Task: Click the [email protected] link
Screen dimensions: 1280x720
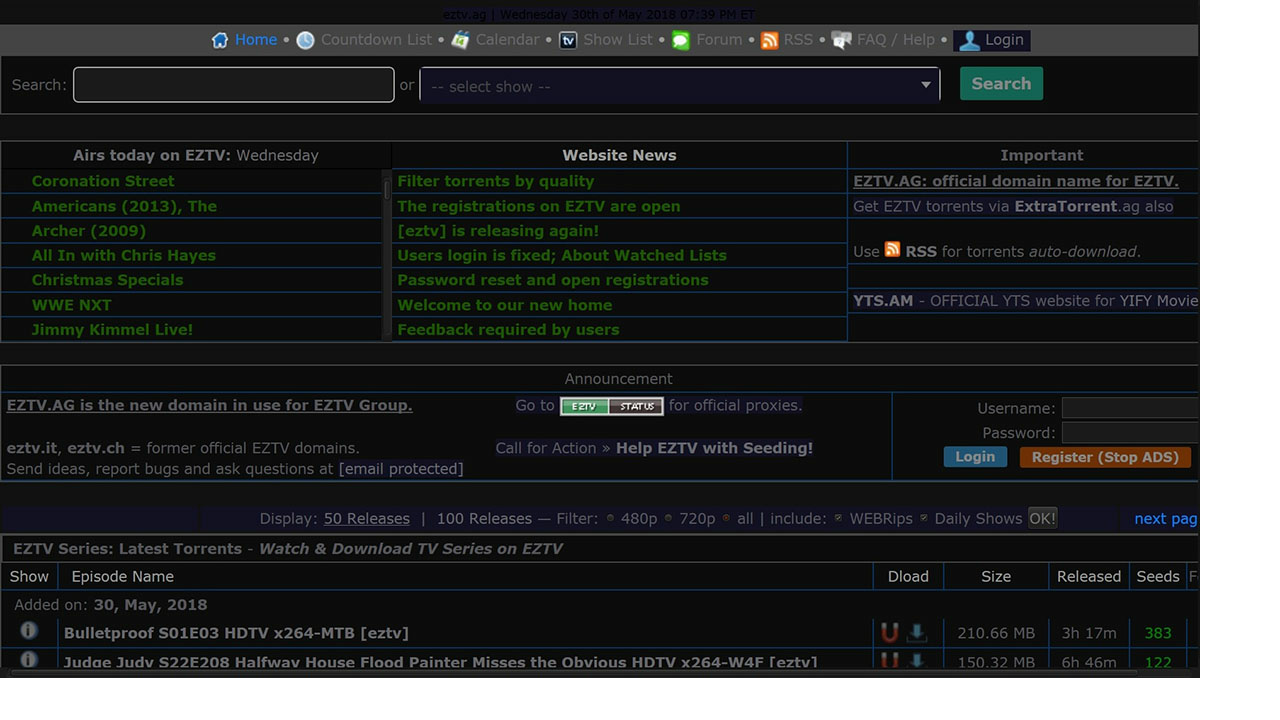Action: 401,468
